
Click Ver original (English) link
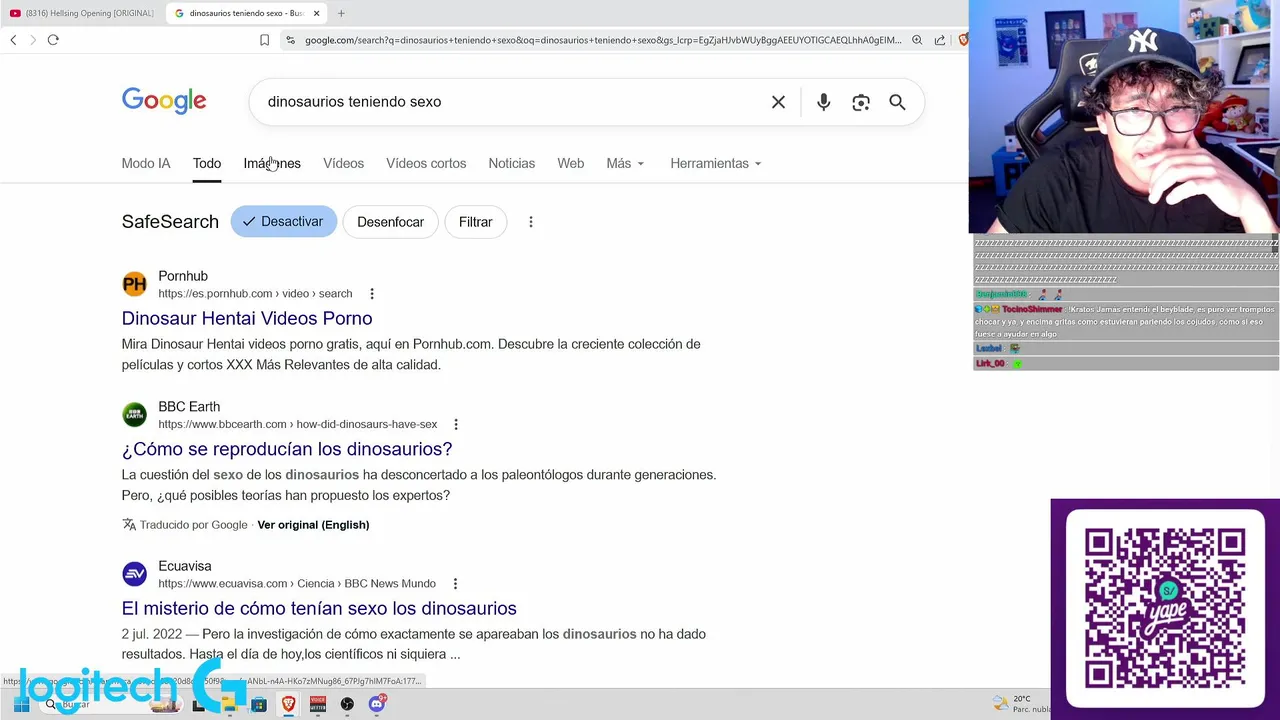pyautogui.click(x=313, y=525)
